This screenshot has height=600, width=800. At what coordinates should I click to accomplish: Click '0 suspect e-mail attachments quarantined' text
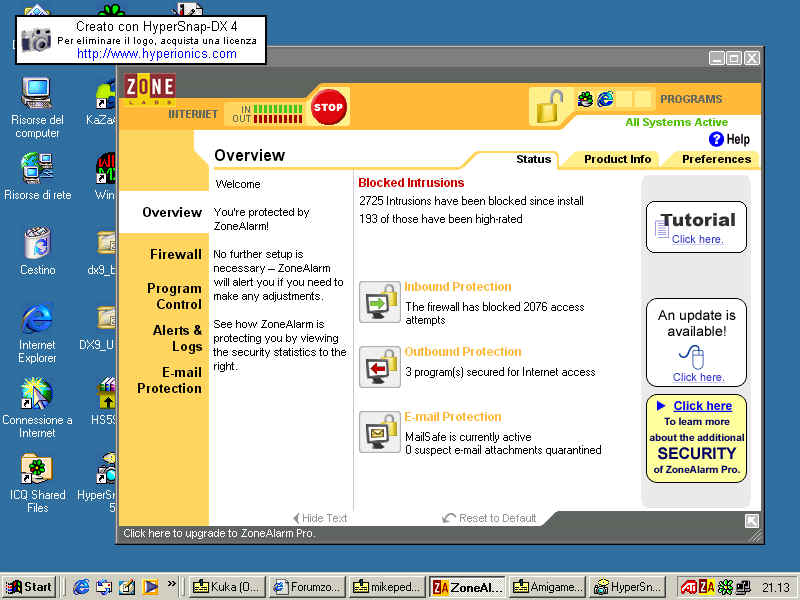[x=503, y=450]
